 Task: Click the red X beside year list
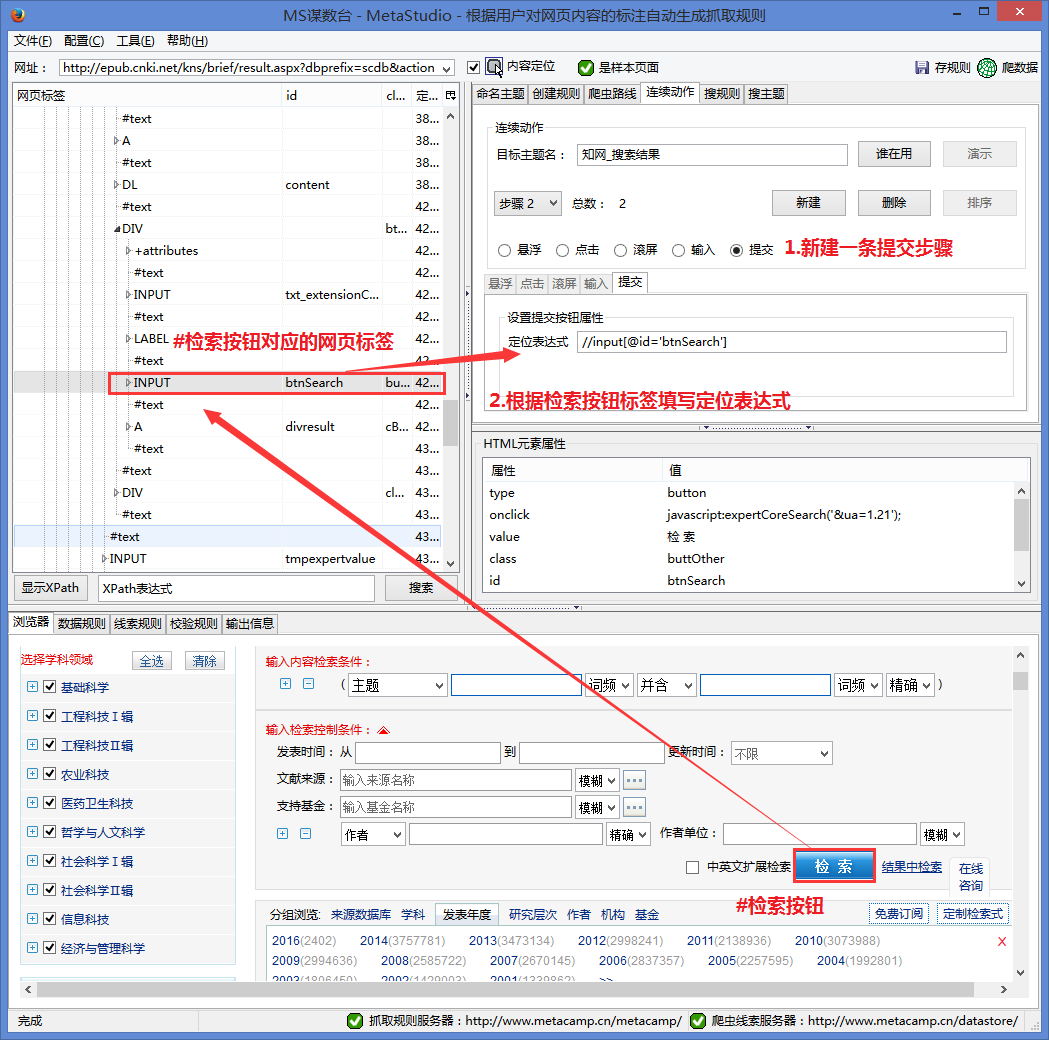[1002, 942]
